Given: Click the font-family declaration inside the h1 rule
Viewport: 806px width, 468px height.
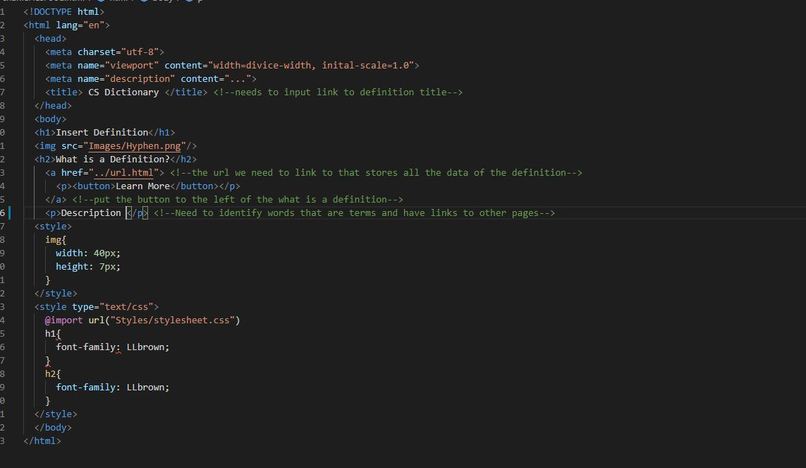Looking at the screenshot, I should coord(113,347).
